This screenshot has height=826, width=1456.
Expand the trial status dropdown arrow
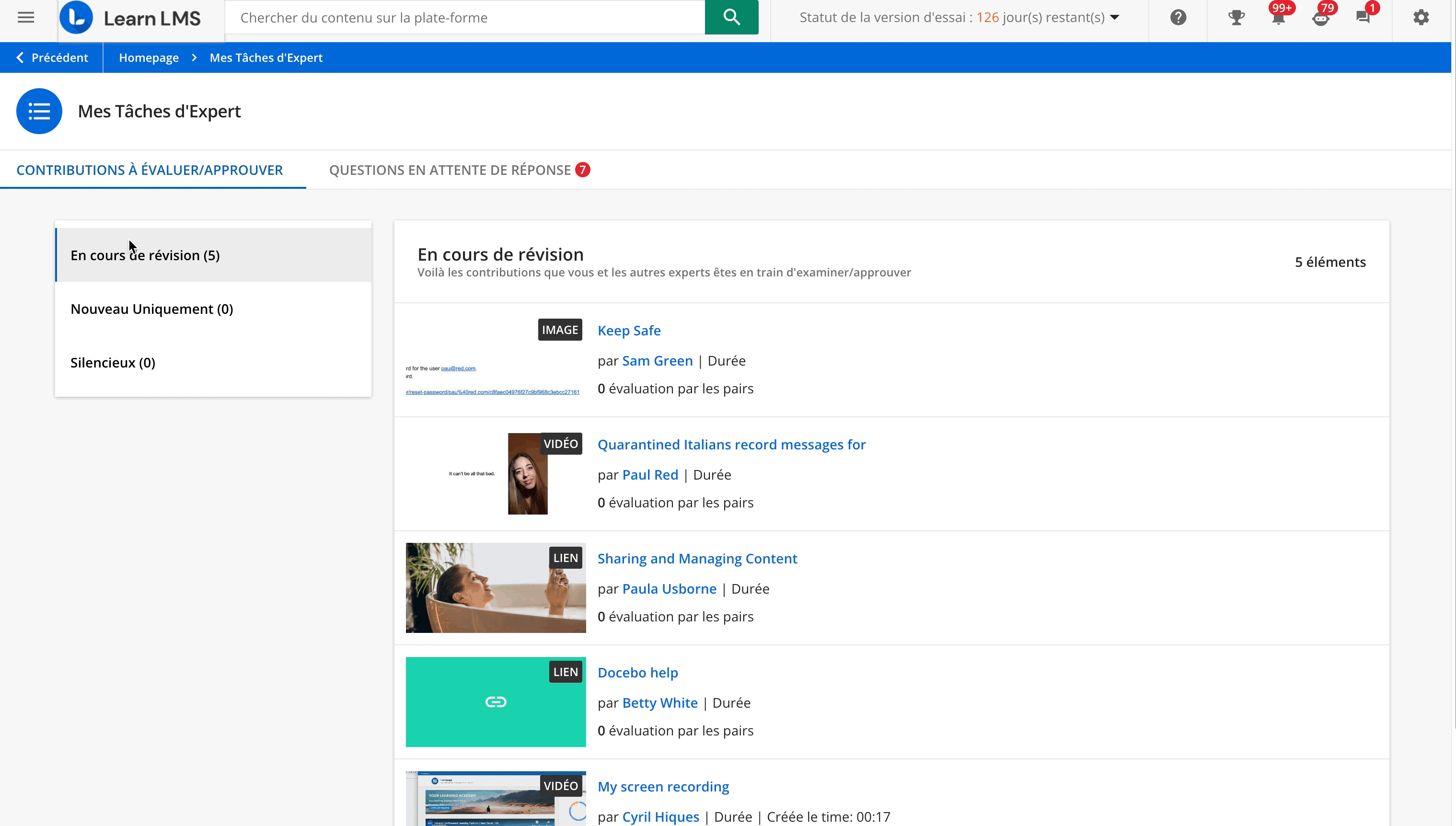coord(1114,18)
